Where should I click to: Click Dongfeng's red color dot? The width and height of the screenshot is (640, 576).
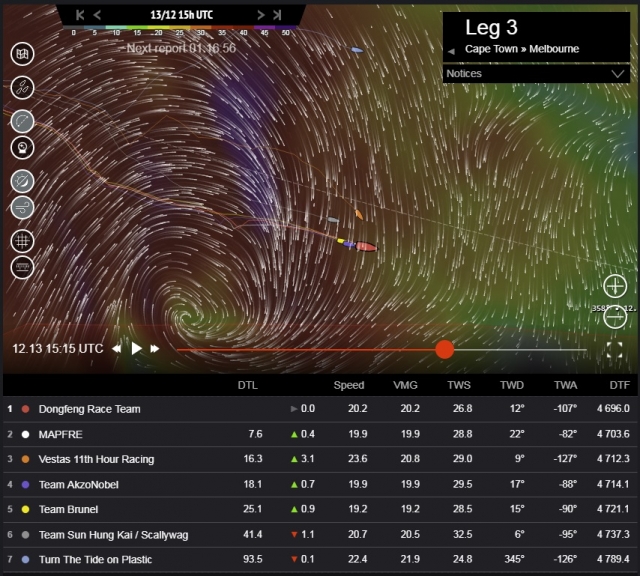coord(25,409)
